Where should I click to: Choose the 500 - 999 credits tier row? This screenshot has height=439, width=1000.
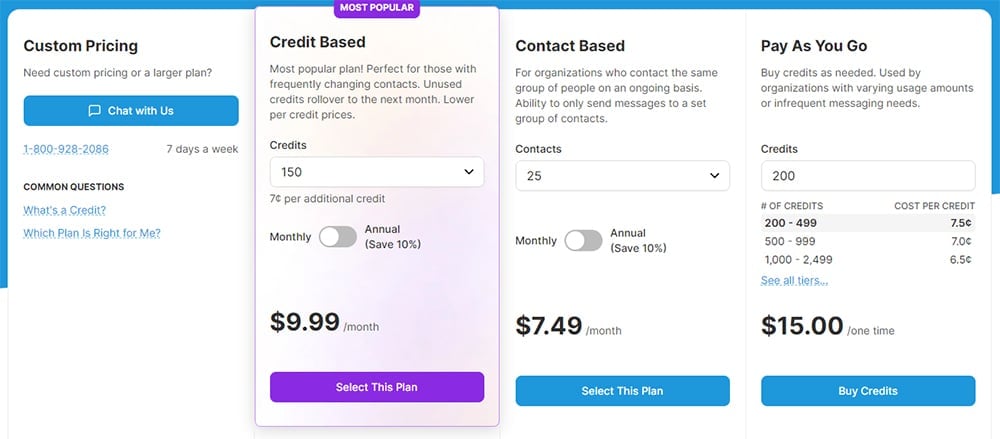(867, 241)
